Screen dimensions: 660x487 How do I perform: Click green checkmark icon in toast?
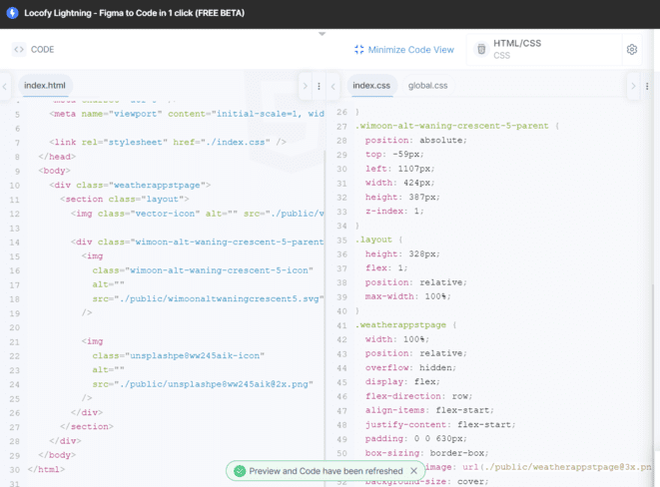[240, 471]
